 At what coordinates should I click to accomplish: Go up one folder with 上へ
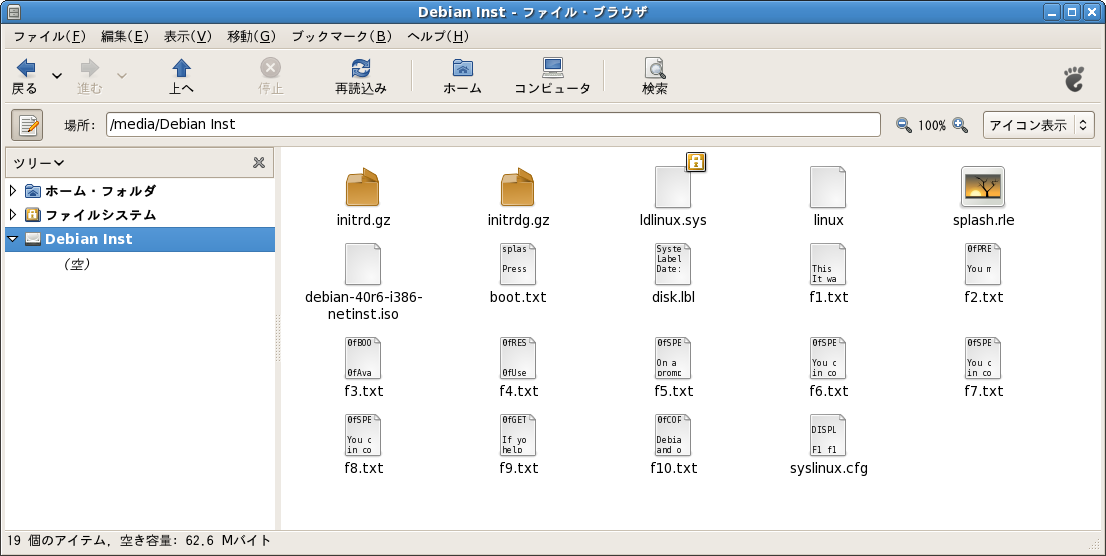click(181, 76)
